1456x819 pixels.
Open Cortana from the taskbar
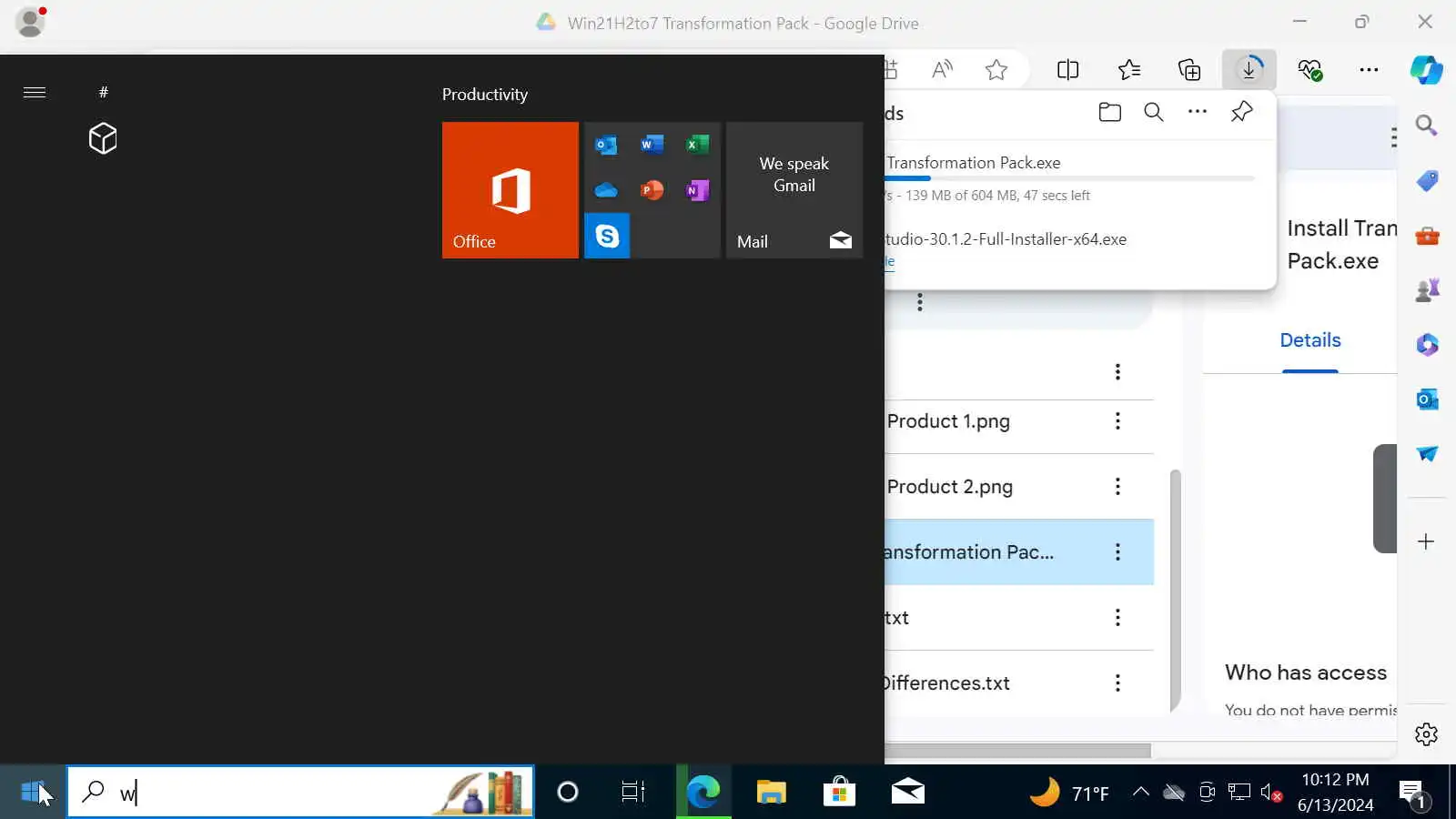pyautogui.click(x=568, y=793)
